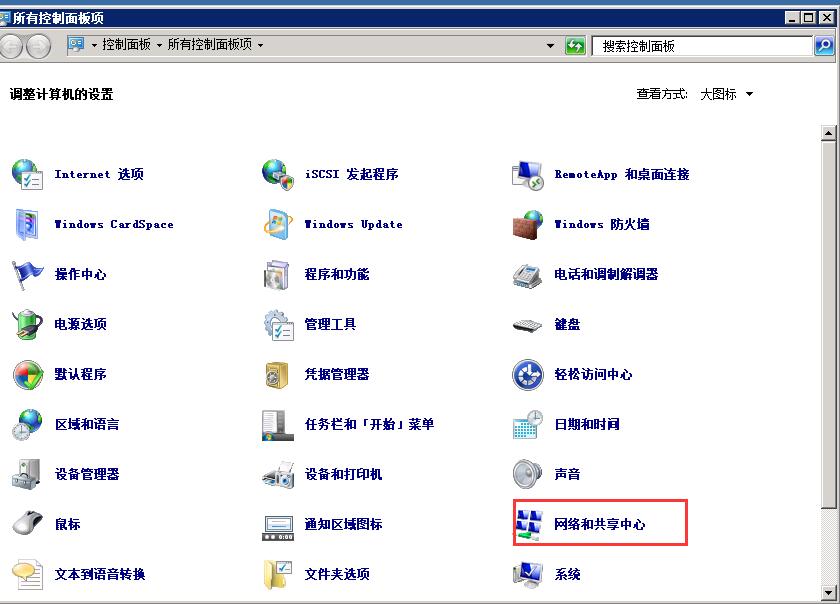Open the 声音 speaker icon
This screenshot has height=604, width=840.
point(527,474)
